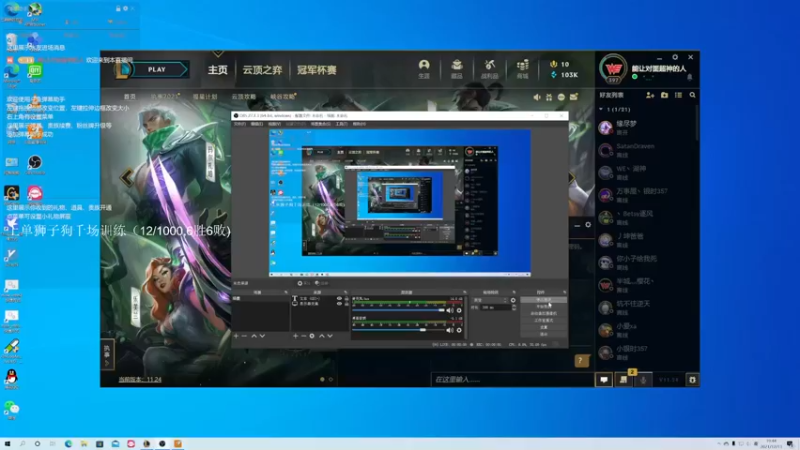The width and height of the screenshot is (800, 450).
Task: Open the OBS 工具 tools menu
Action: click(x=342, y=124)
